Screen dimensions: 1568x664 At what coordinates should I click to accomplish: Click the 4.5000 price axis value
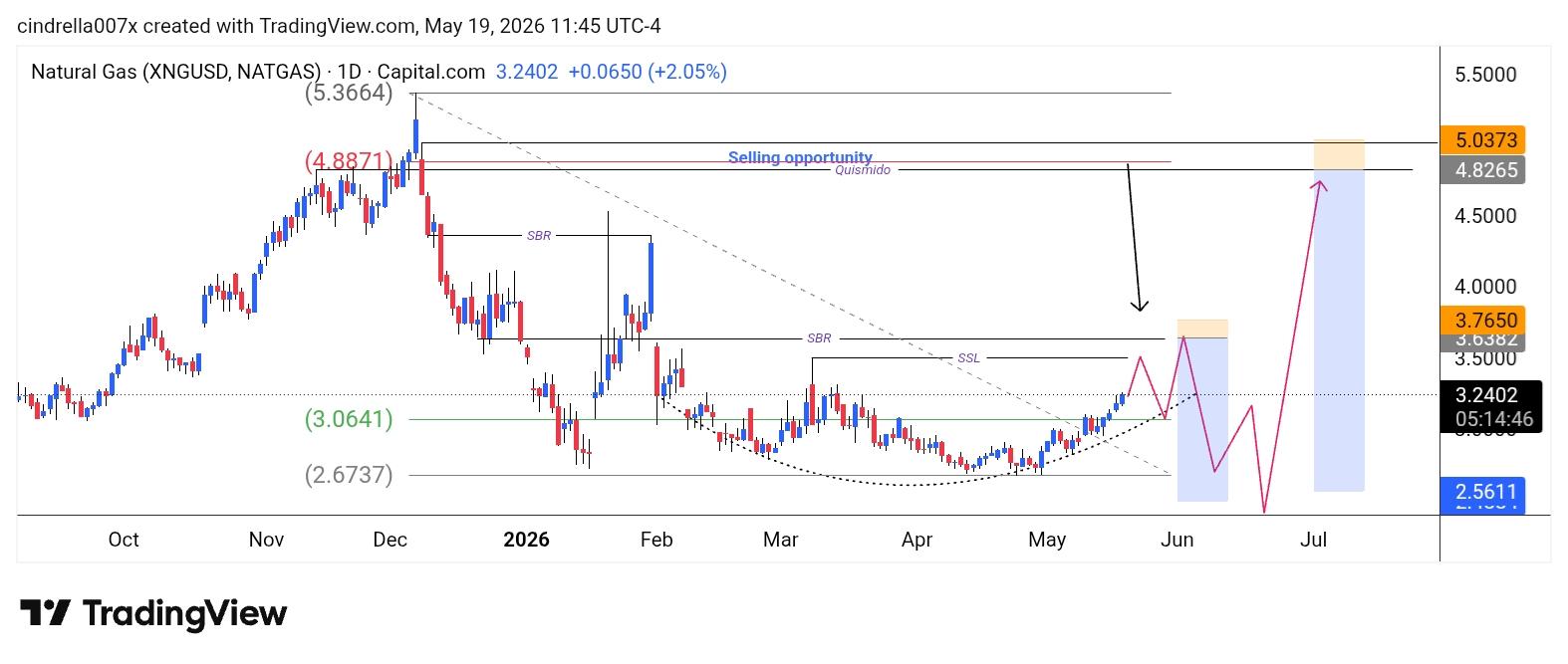[x=1485, y=216]
